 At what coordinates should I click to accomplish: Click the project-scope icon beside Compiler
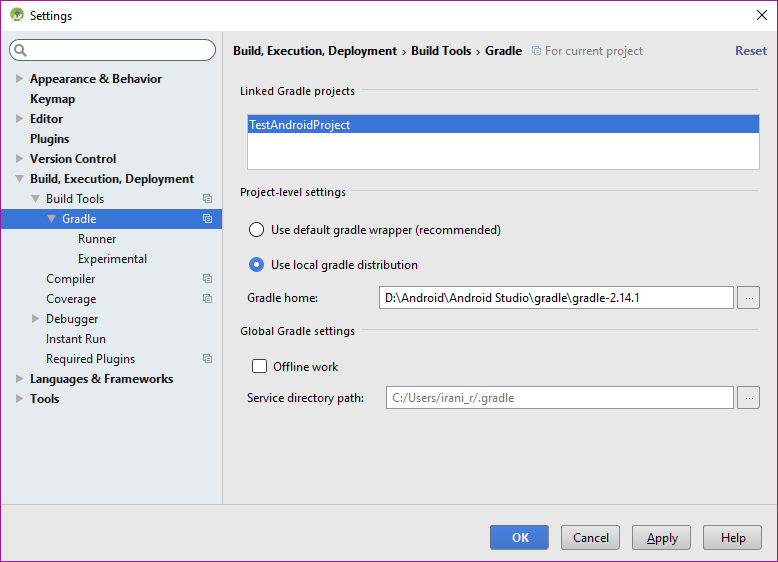click(x=207, y=279)
